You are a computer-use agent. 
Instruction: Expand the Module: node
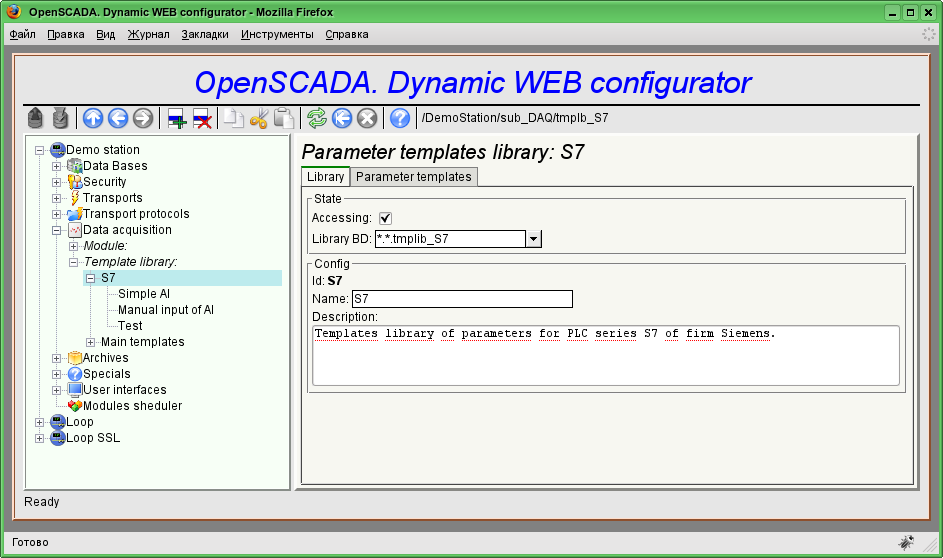(73, 247)
